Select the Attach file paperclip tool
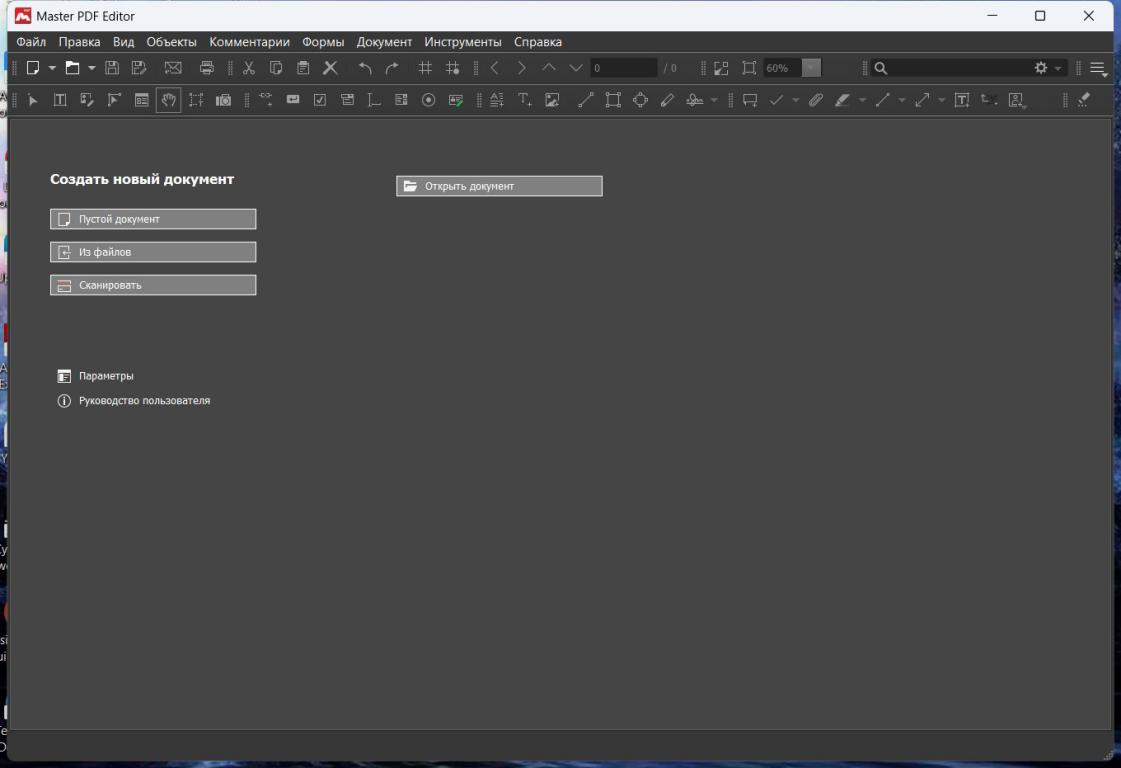The width and height of the screenshot is (1121, 768). point(815,100)
